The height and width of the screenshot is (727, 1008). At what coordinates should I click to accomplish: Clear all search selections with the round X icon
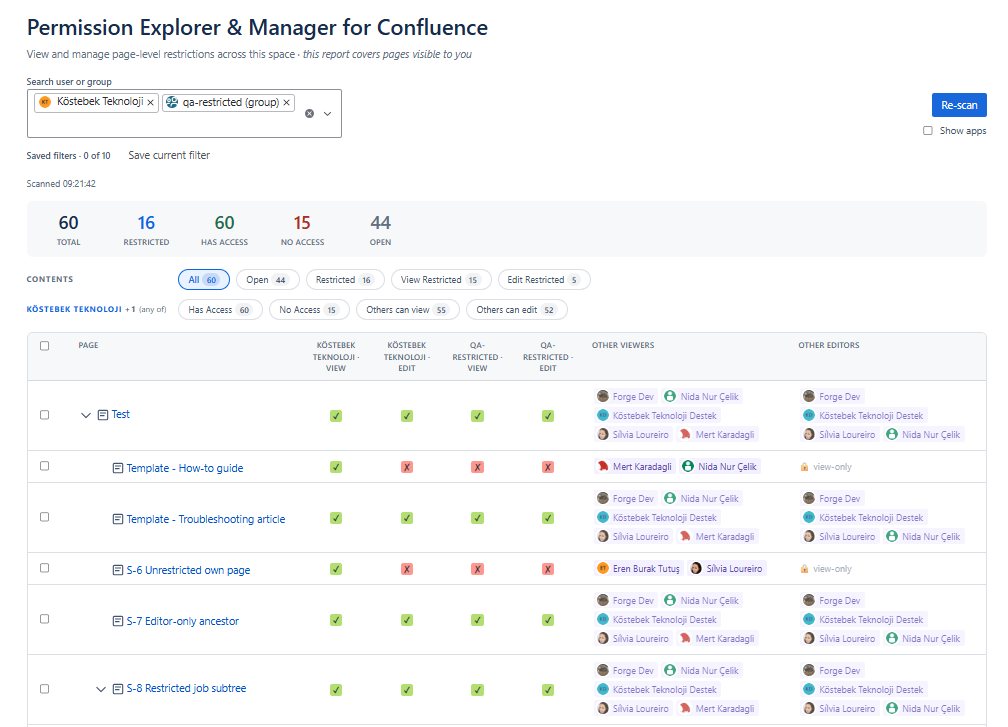point(309,113)
